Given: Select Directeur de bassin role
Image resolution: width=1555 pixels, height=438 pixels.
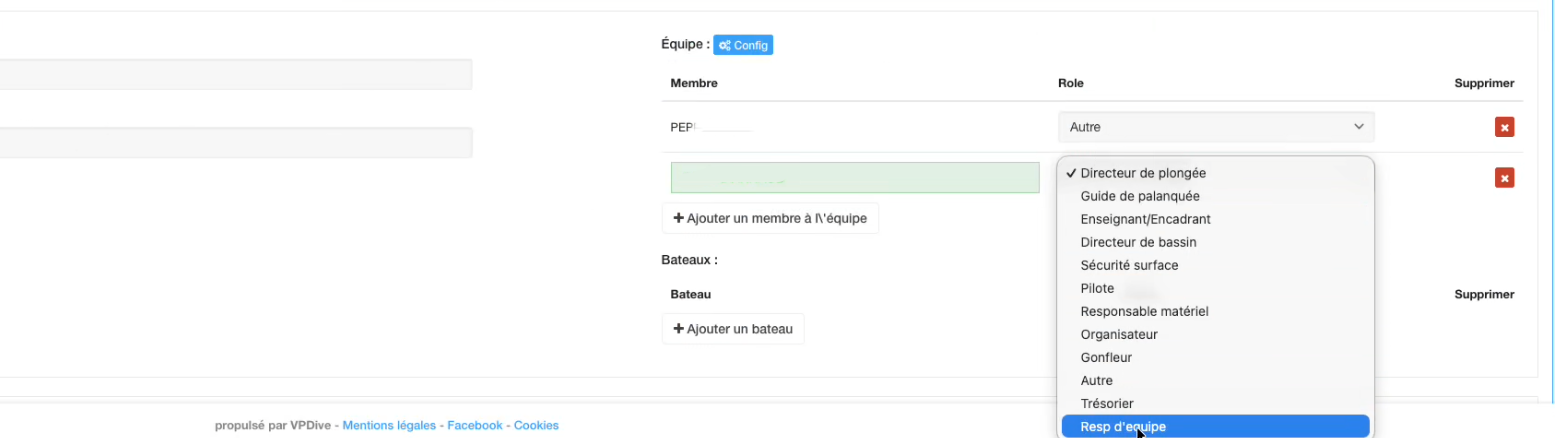Looking at the screenshot, I should coord(1138,242).
